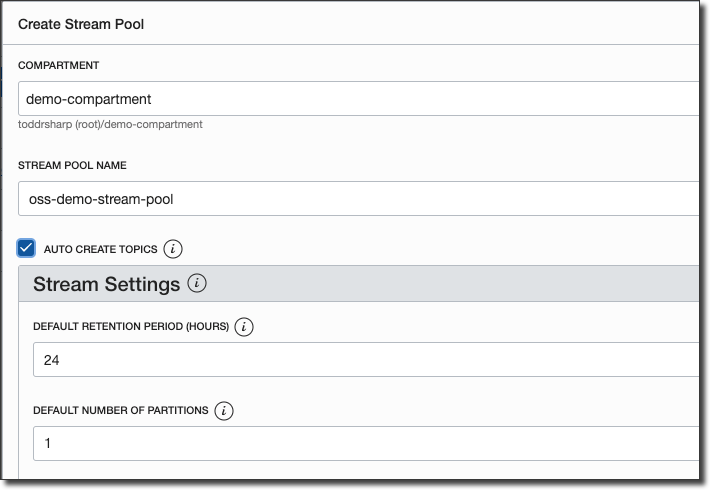Click the value 24 in the retention field

click(52, 360)
